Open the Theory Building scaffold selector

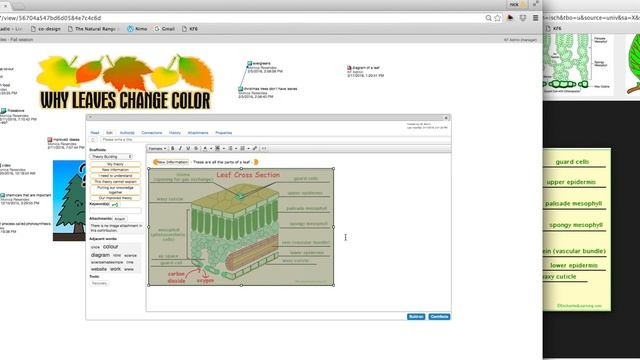[x=111, y=157]
